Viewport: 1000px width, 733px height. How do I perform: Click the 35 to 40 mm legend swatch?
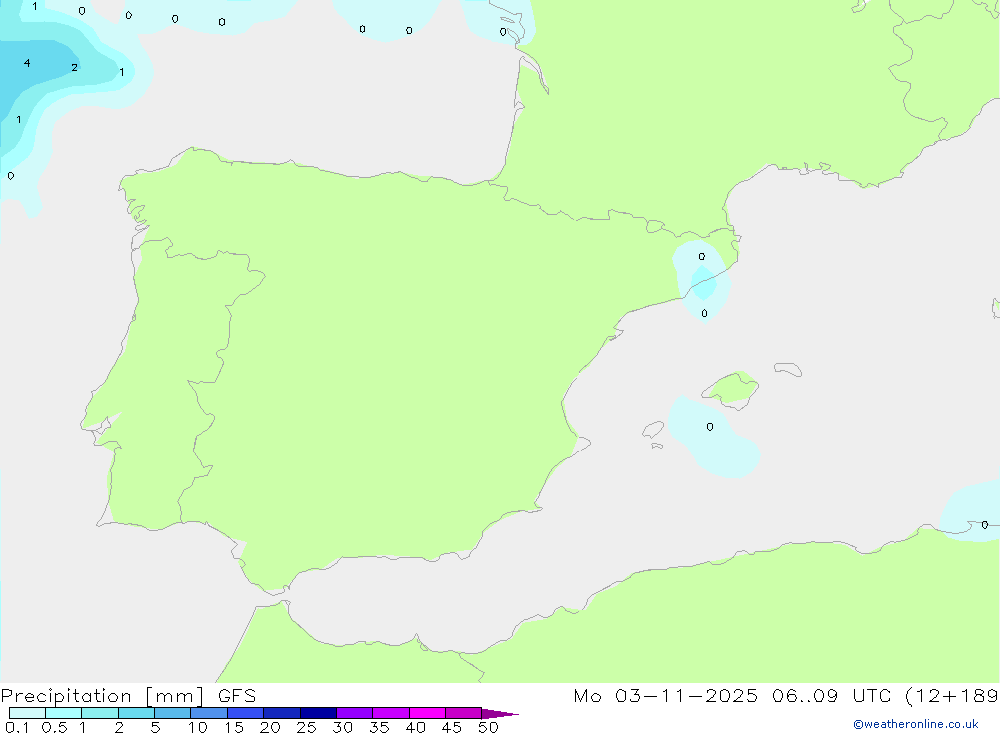point(390,713)
